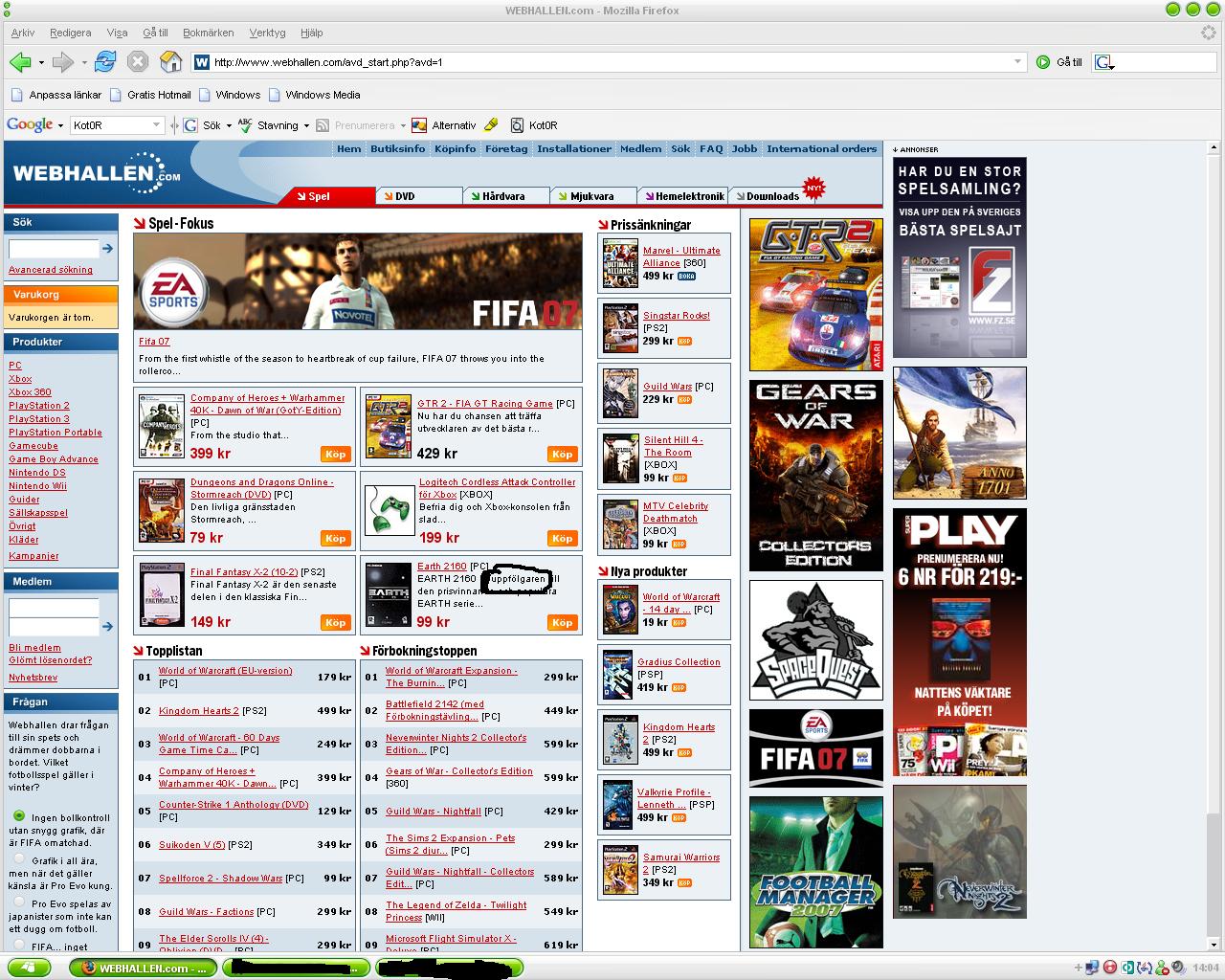Expand the URL address bar dropdown
Image resolution: width=1225 pixels, height=980 pixels.
[x=1018, y=62]
